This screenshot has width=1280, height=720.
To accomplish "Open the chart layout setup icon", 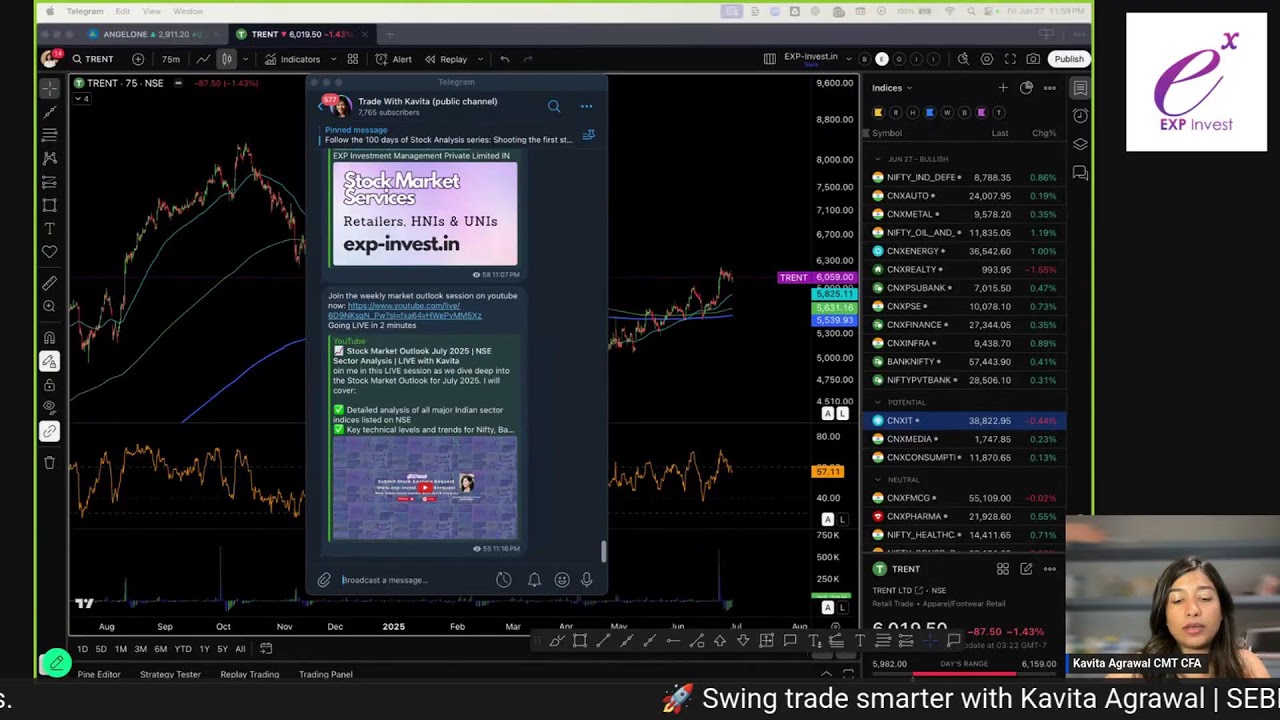I will coord(769,59).
